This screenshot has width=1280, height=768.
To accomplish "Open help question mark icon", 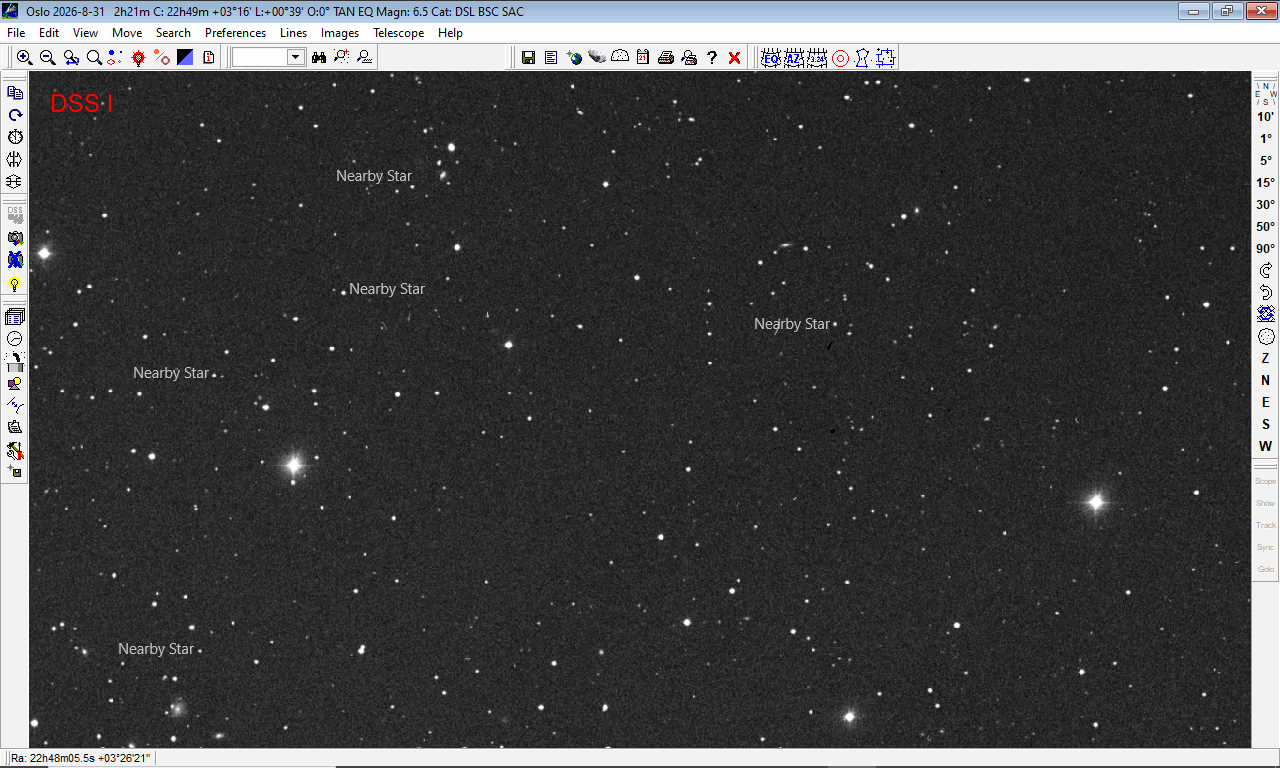I will 712,58.
